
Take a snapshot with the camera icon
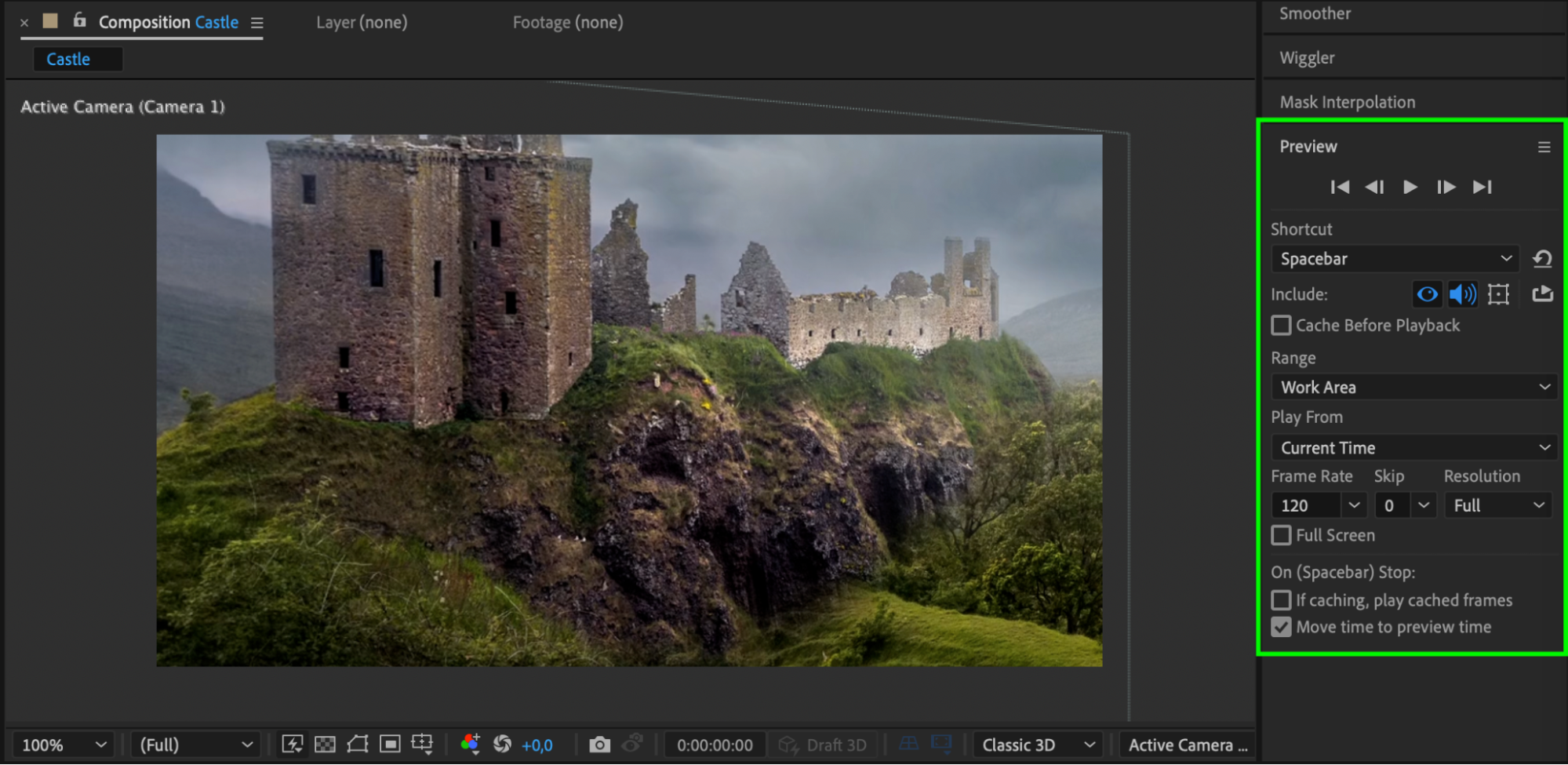pos(599,745)
